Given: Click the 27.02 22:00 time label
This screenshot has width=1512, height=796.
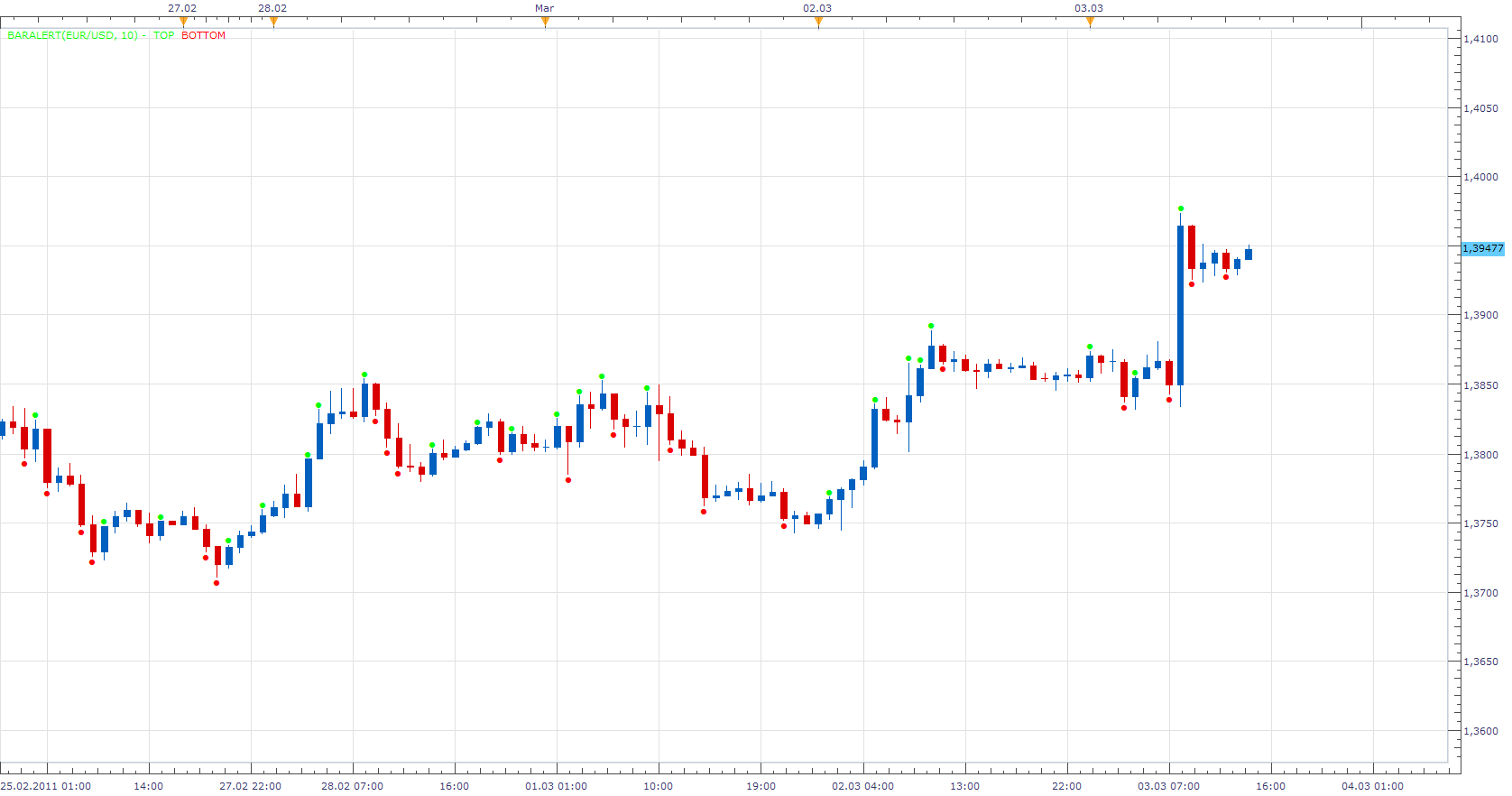Looking at the screenshot, I should (x=250, y=786).
